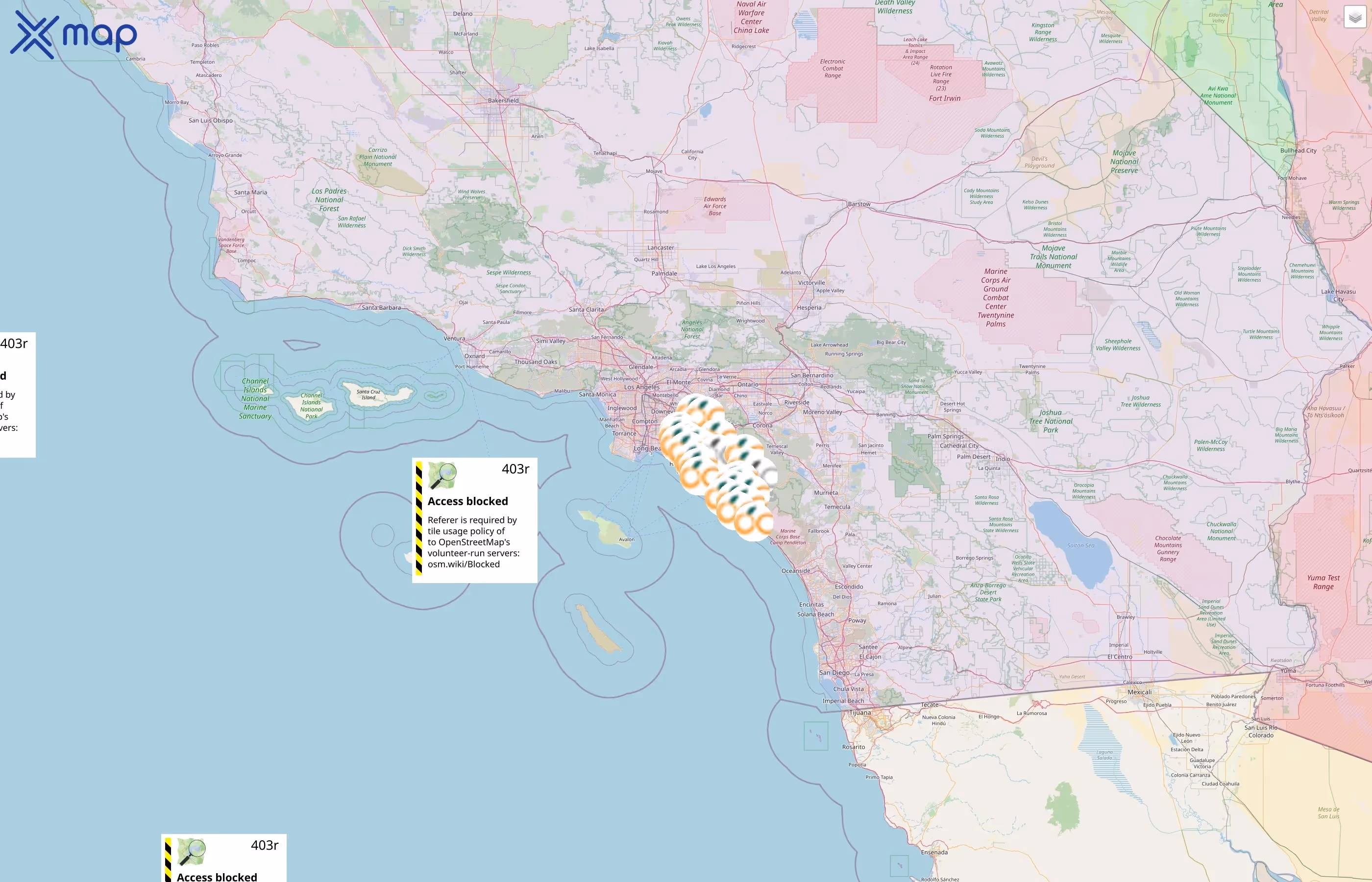Click the 'Santa Clarita' map label

[x=586, y=310]
